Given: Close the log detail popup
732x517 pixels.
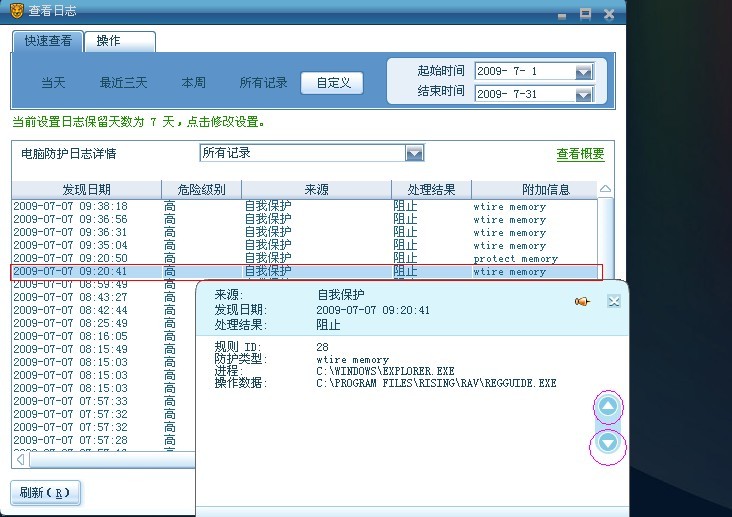Looking at the screenshot, I should click(x=613, y=301).
